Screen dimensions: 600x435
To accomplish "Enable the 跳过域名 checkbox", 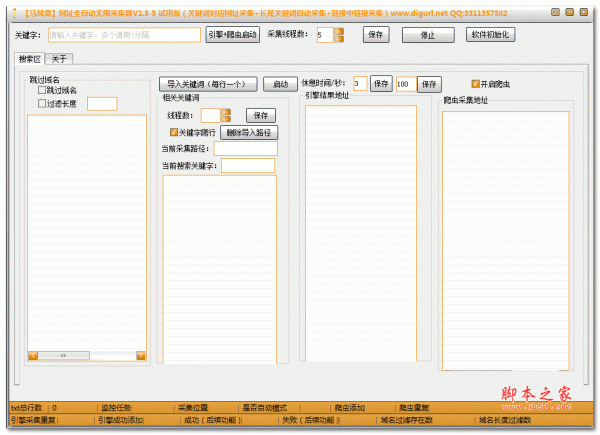I will tap(42, 90).
